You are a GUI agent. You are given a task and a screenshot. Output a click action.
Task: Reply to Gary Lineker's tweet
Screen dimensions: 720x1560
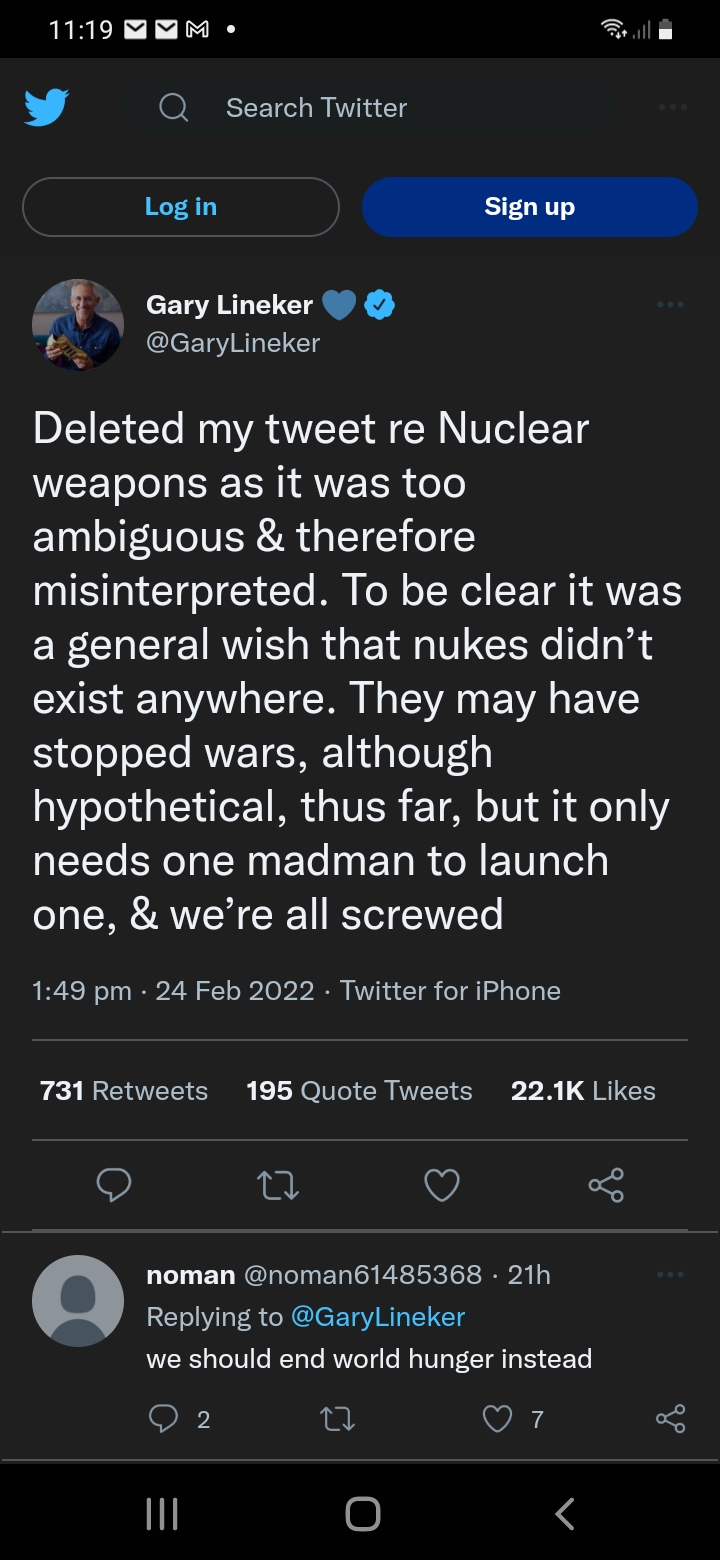point(114,1185)
